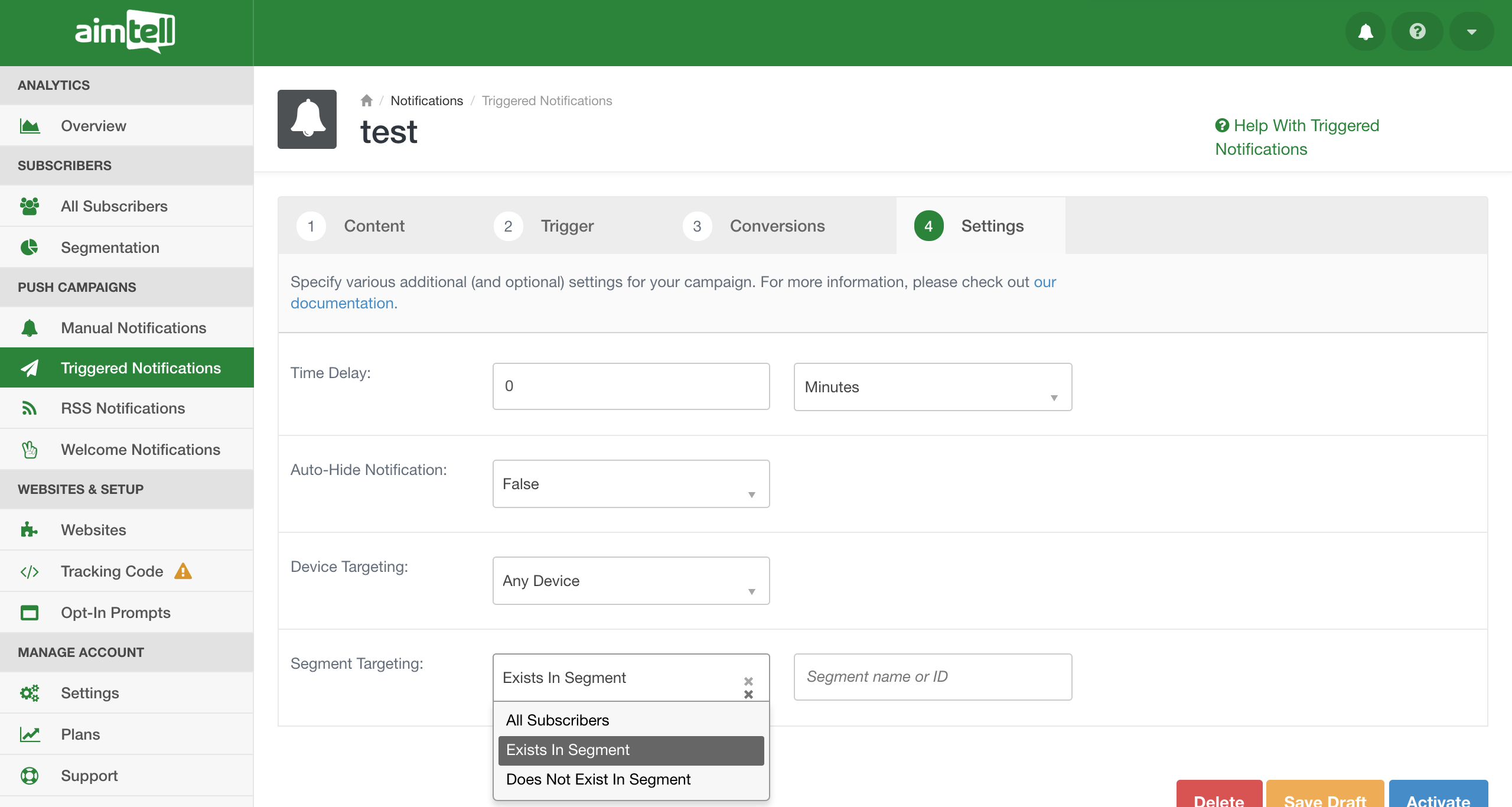This screenshot has height=807, width=1512.
Task: Open the Minutes time unit dropdown
Action: tap(931, 387)
